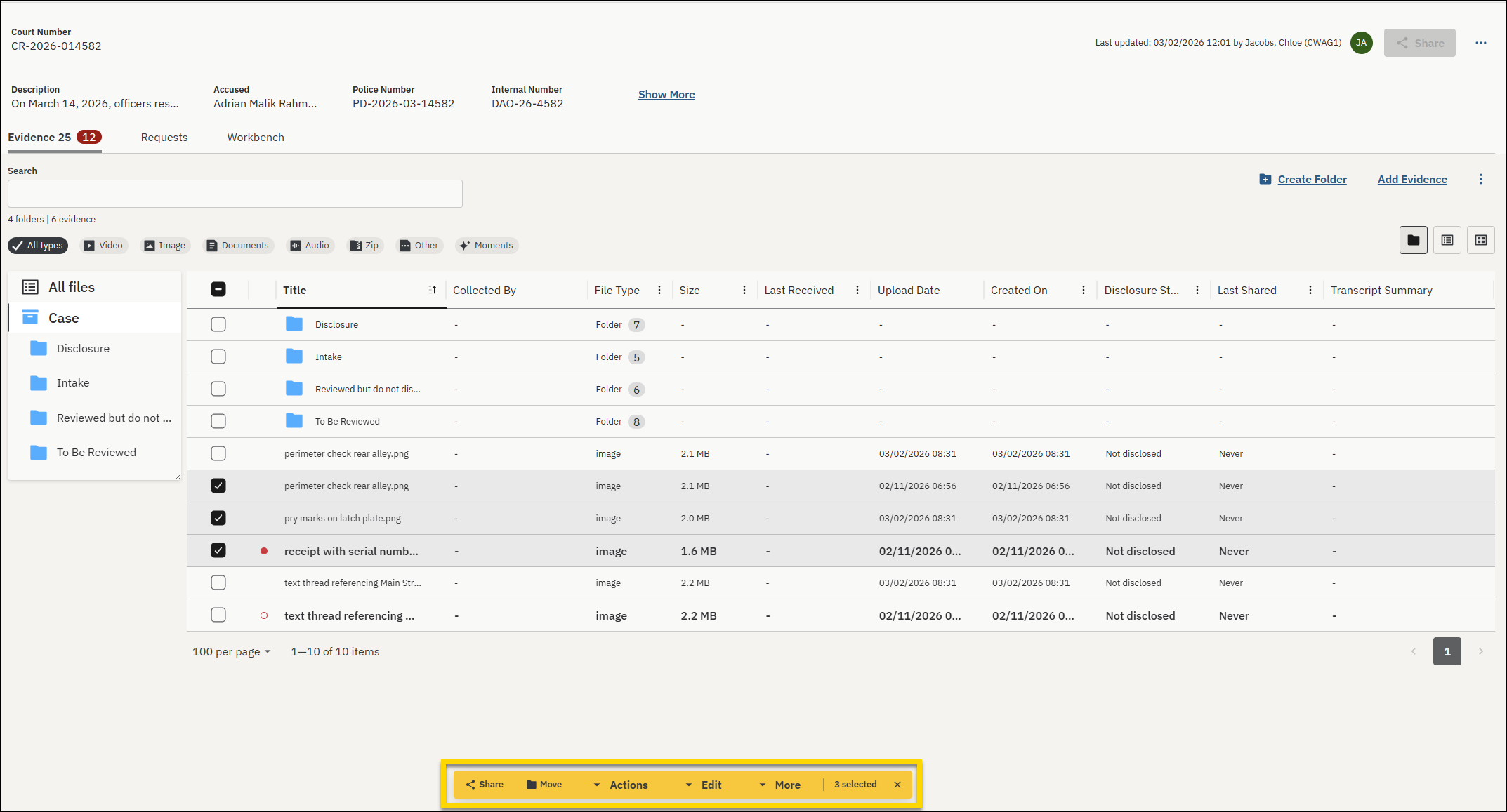Click the Show More link
1507x812 pixels.
(x=666, y=94)
